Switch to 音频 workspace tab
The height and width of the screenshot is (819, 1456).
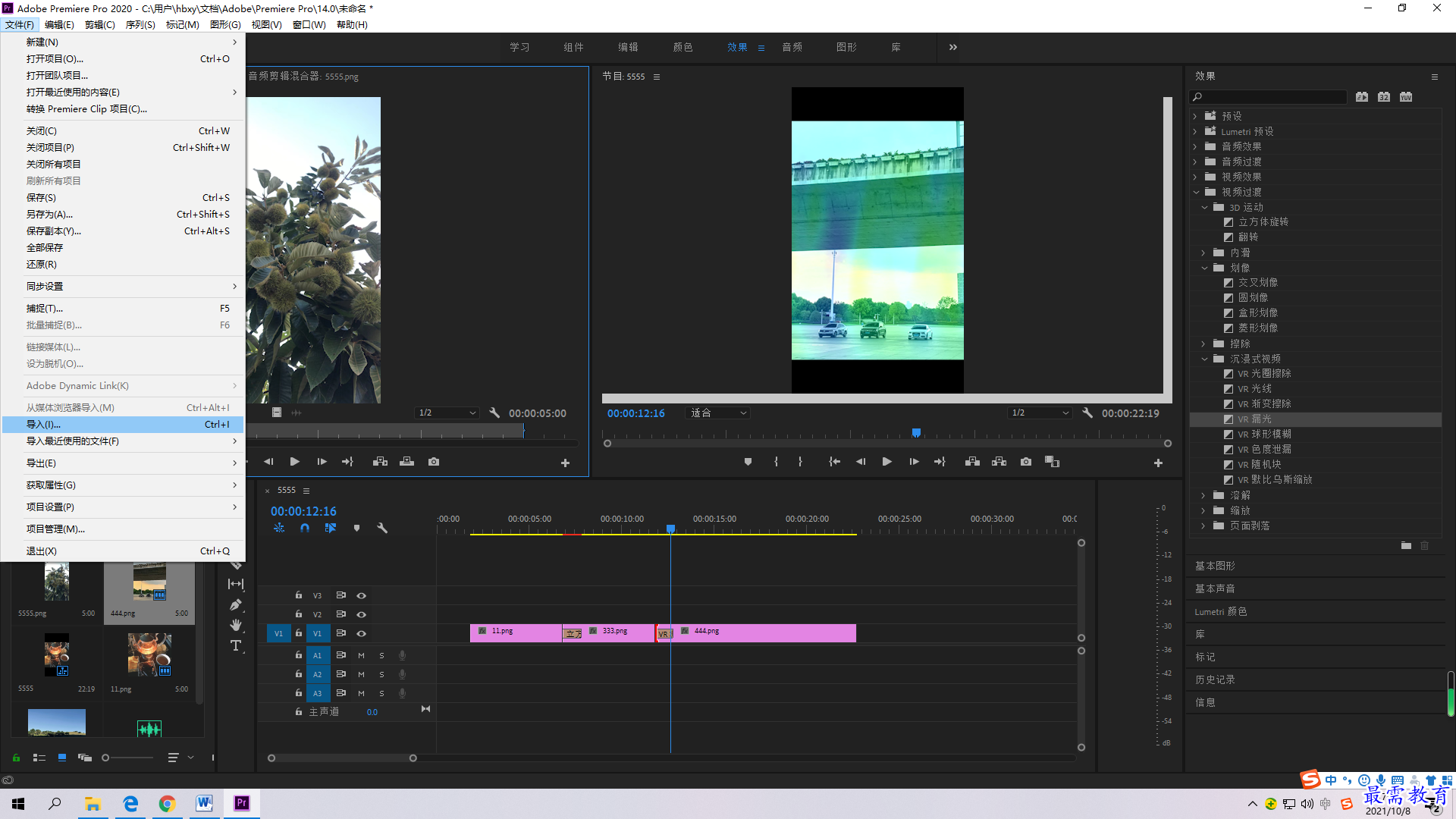792,47
